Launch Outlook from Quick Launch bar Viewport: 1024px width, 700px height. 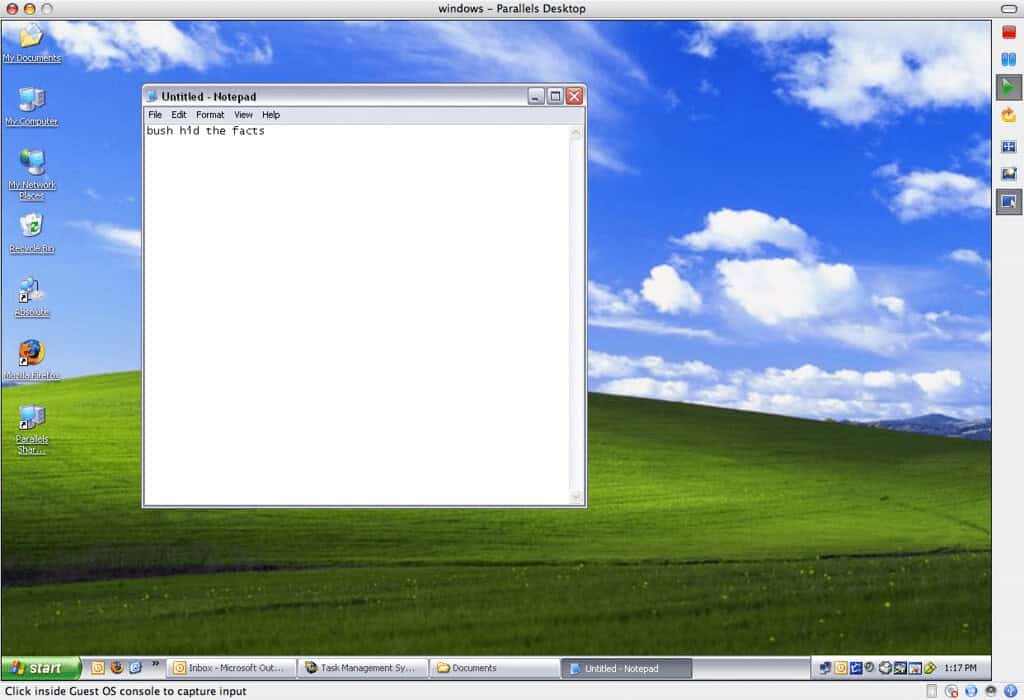(x=98, y=667)
